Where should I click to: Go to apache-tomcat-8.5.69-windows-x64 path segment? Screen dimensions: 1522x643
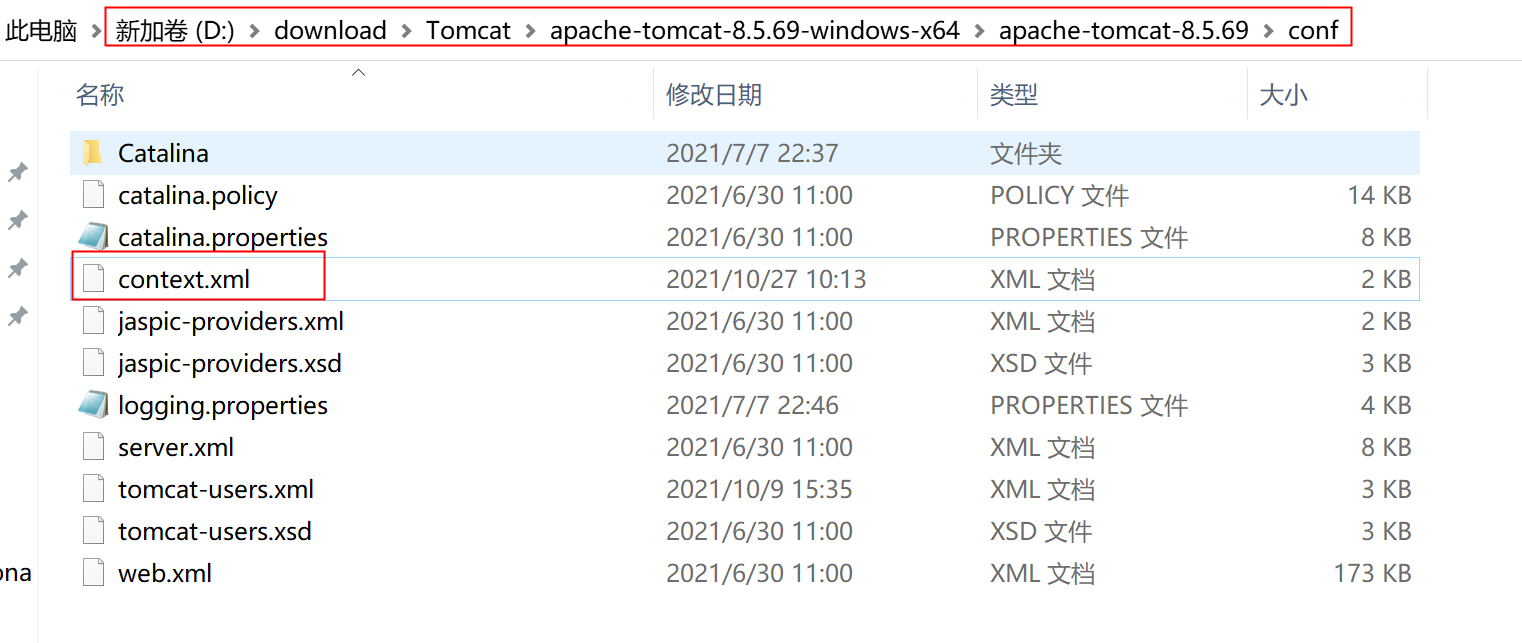[754, 31]
